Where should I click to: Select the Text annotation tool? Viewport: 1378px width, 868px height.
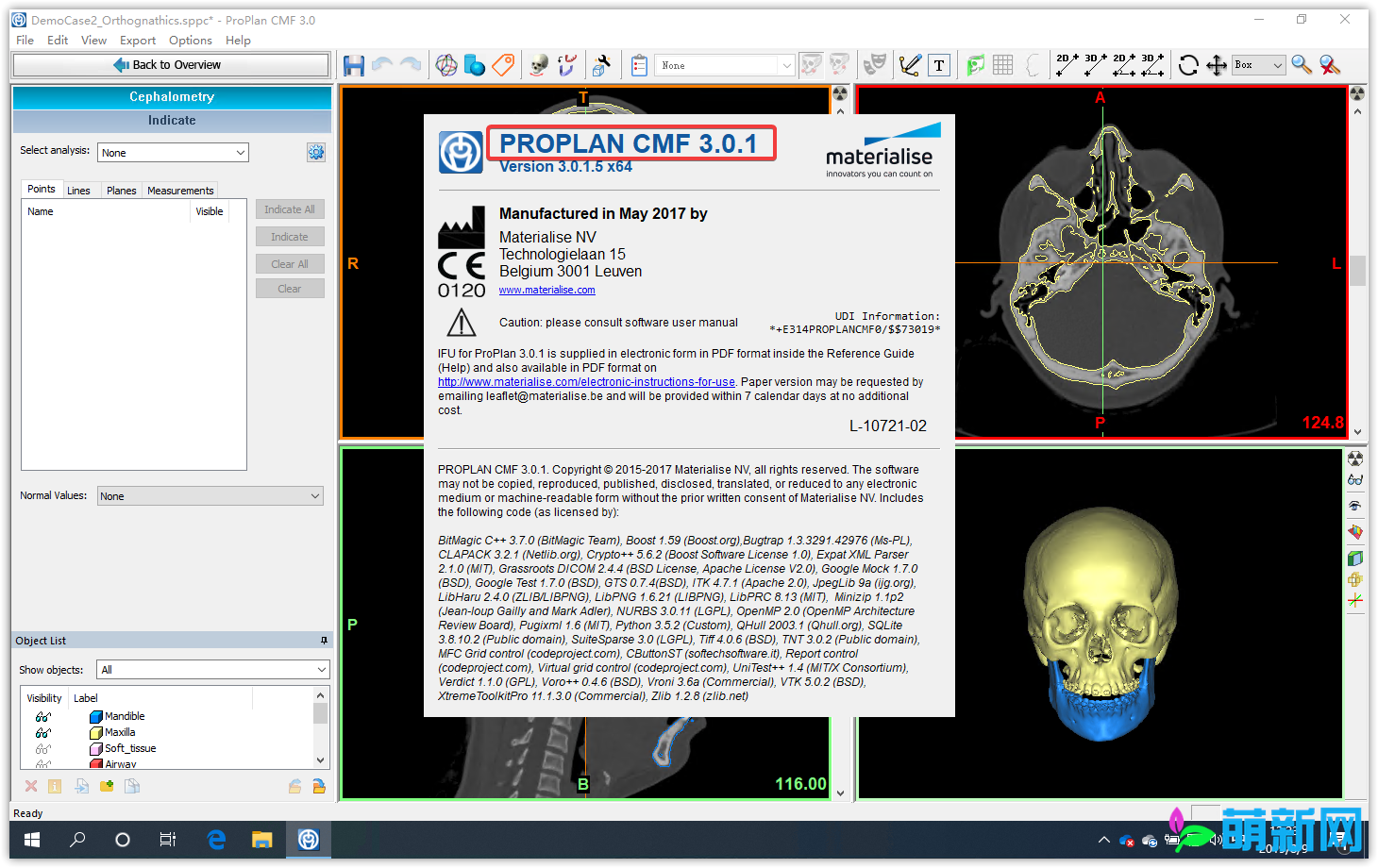coord(939,64)
